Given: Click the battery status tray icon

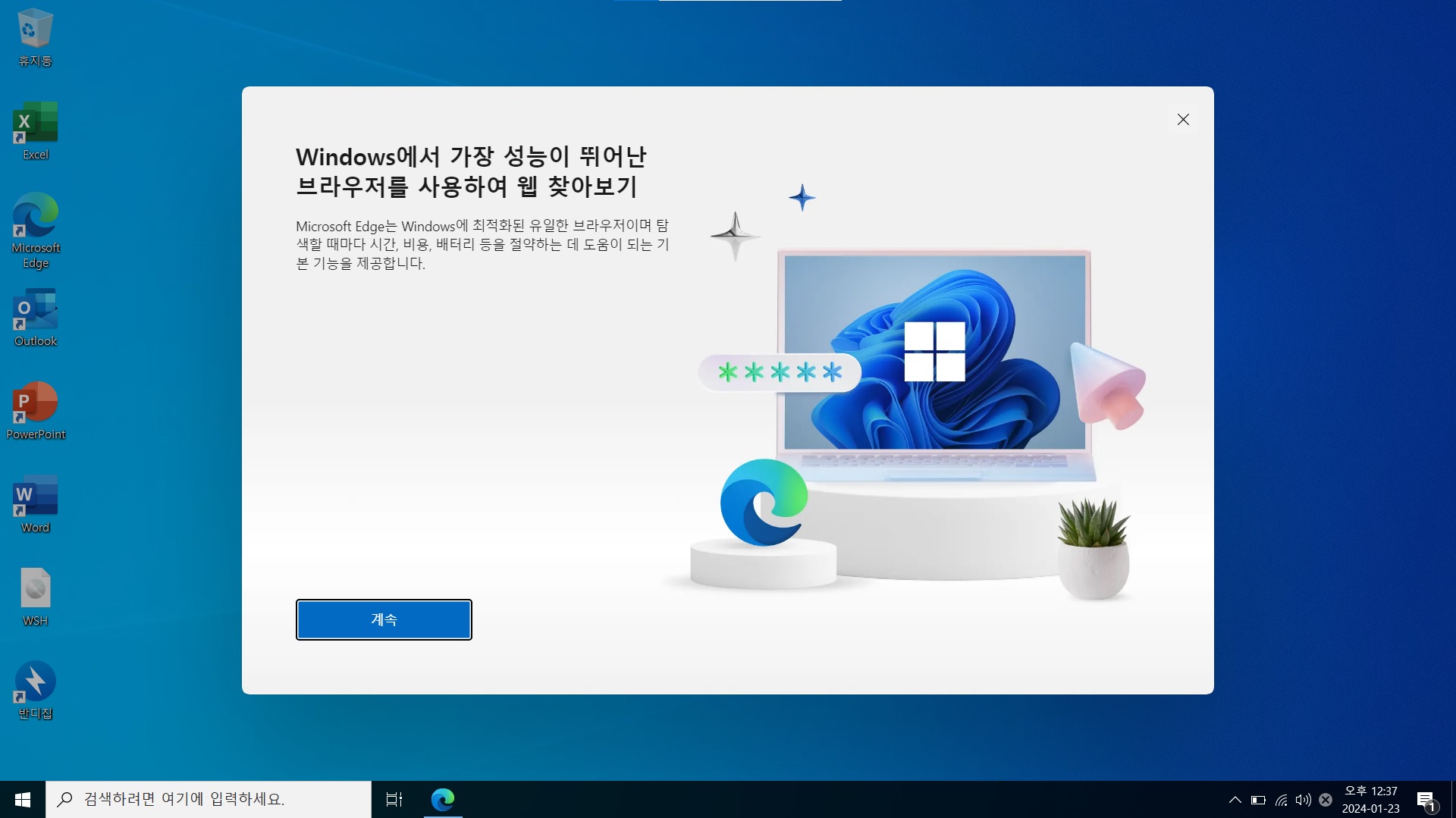Looking at the screenshot, I should (x=1258, y=800).
